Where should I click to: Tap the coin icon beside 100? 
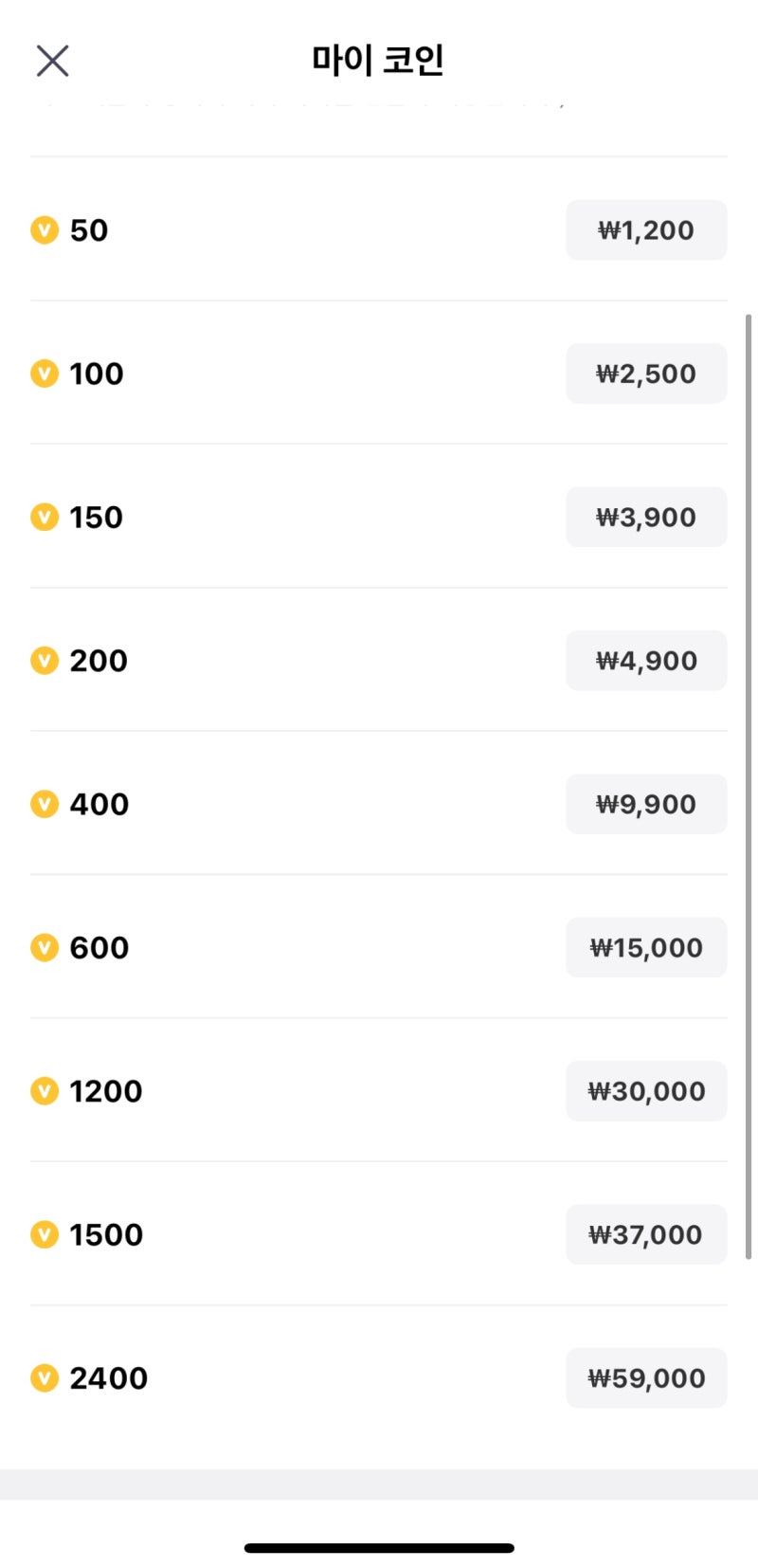[45, 374]
